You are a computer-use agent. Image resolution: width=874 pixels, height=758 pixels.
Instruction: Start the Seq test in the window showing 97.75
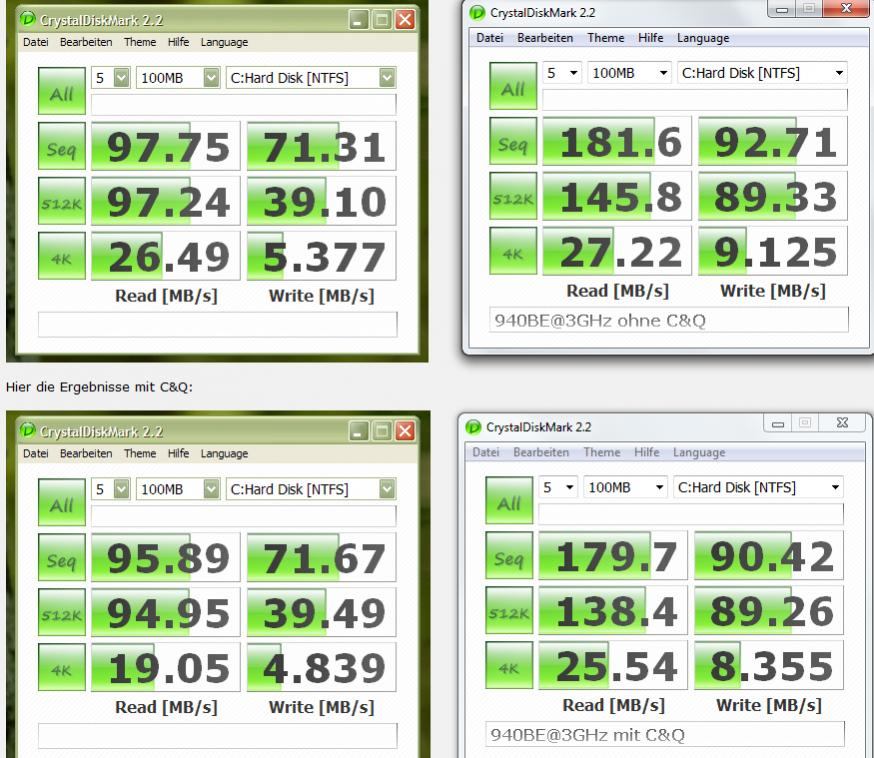[62, 146]
